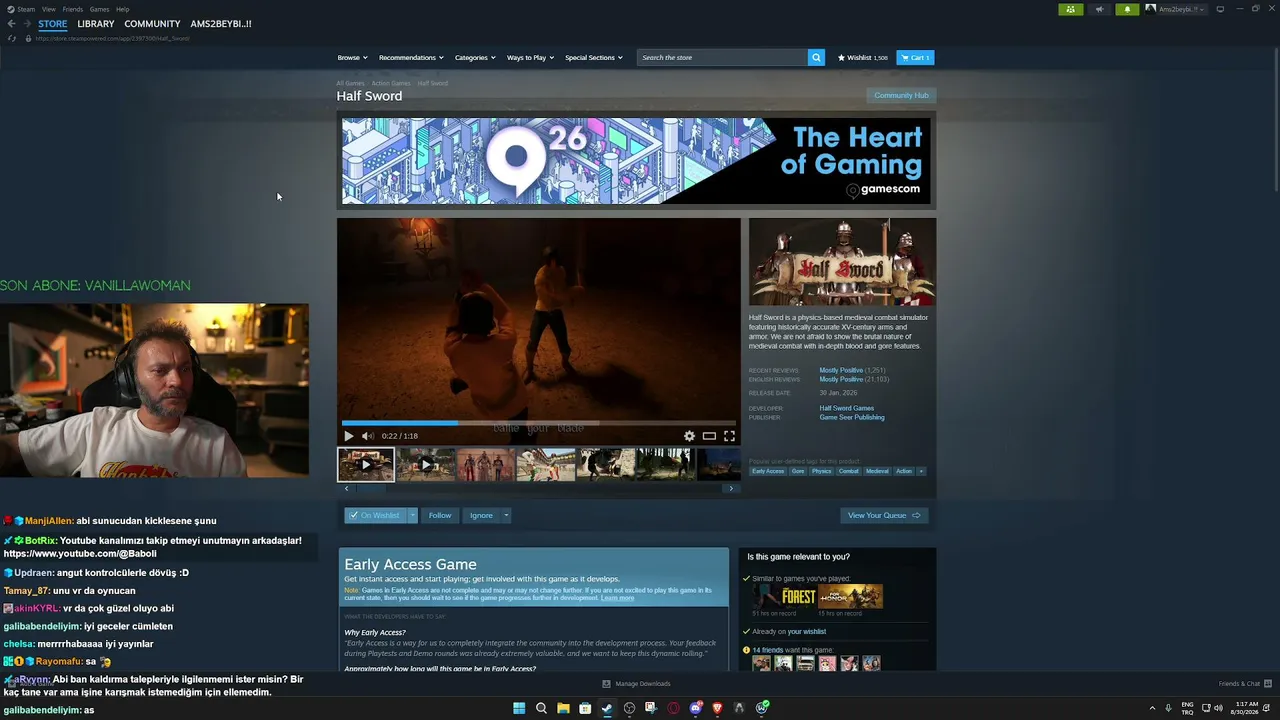Open the Friends menu
Viewport: 1280px width, 720px height.
coord(73,9)
